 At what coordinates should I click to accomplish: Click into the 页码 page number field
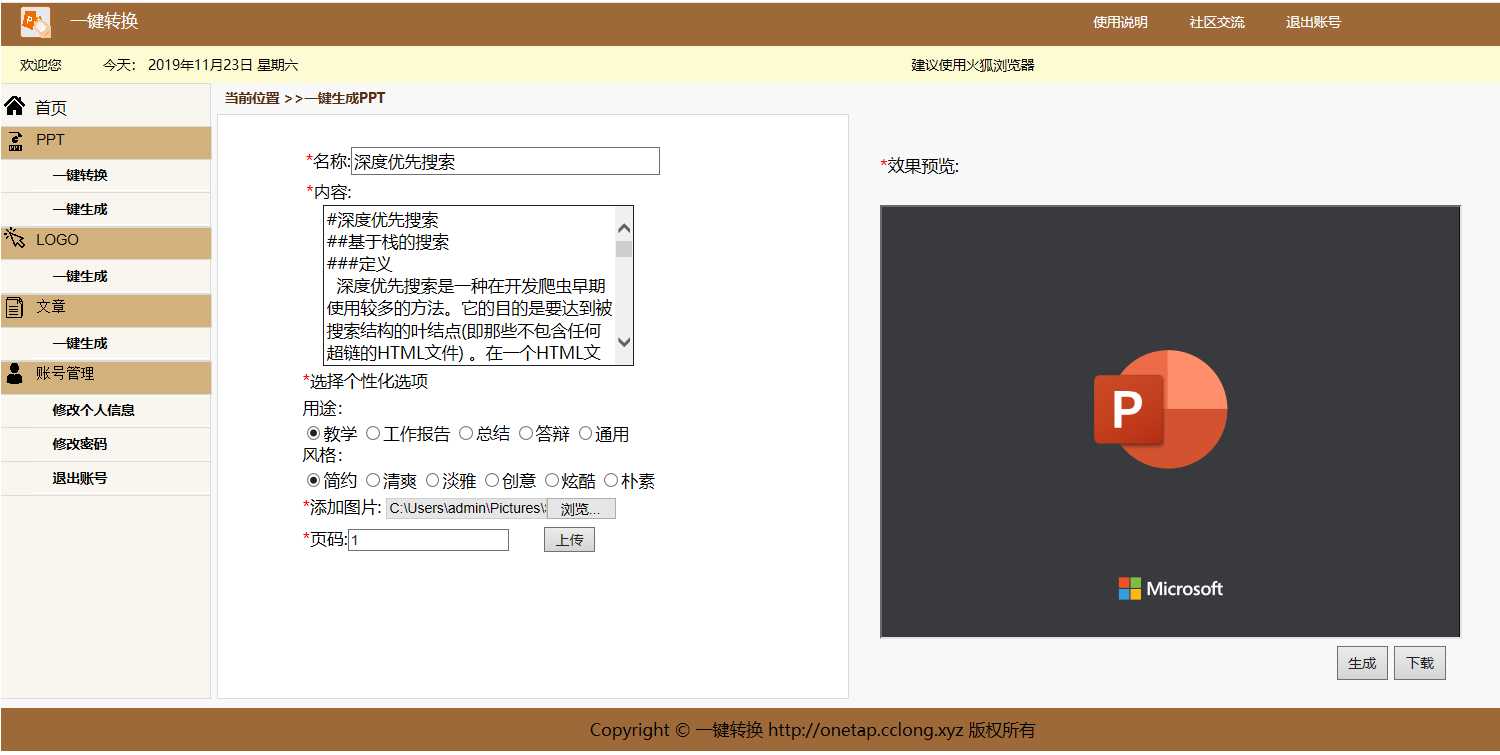pyautogui.click(x=428, y=540)
